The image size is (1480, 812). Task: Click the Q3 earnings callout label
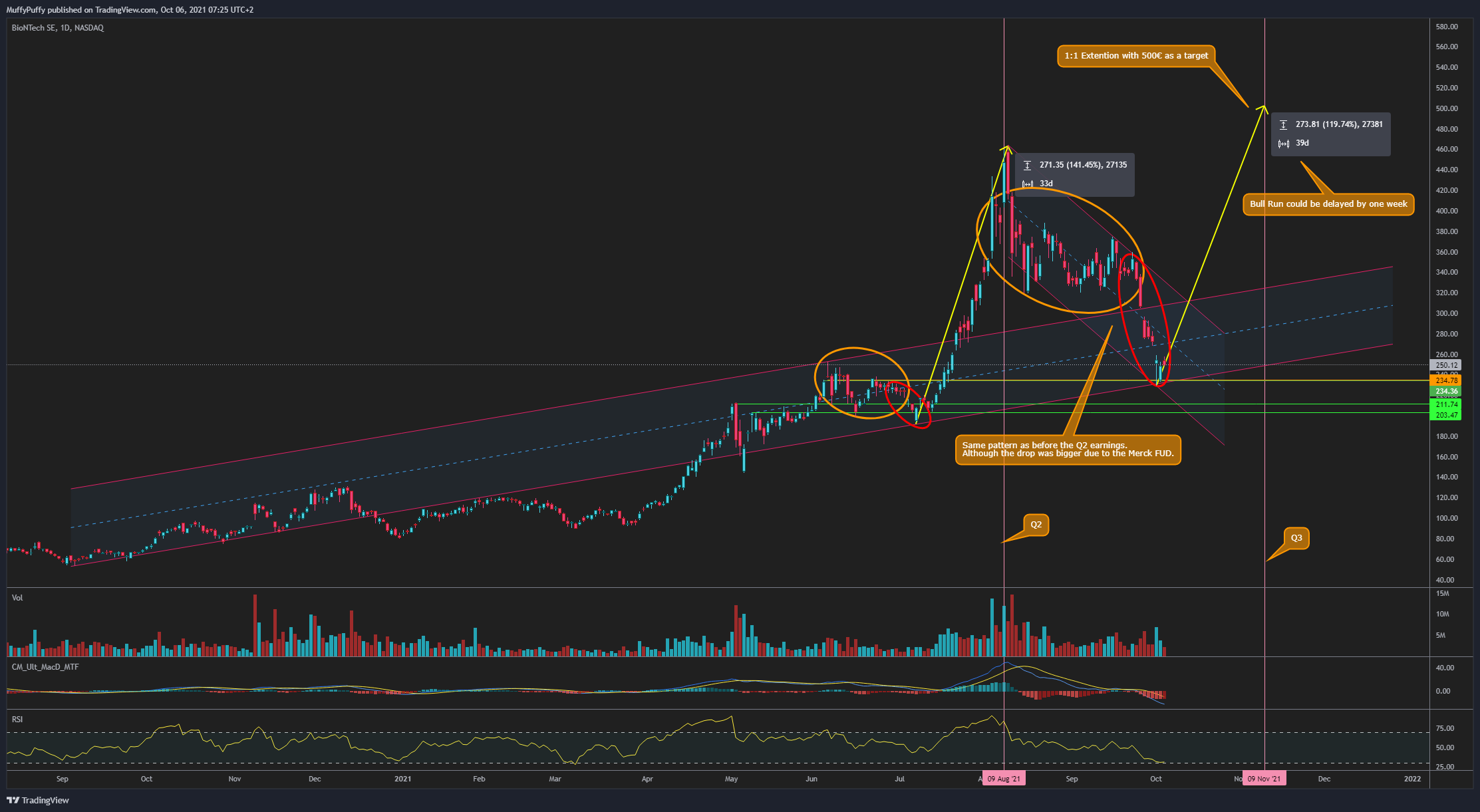pos(1296,538)
